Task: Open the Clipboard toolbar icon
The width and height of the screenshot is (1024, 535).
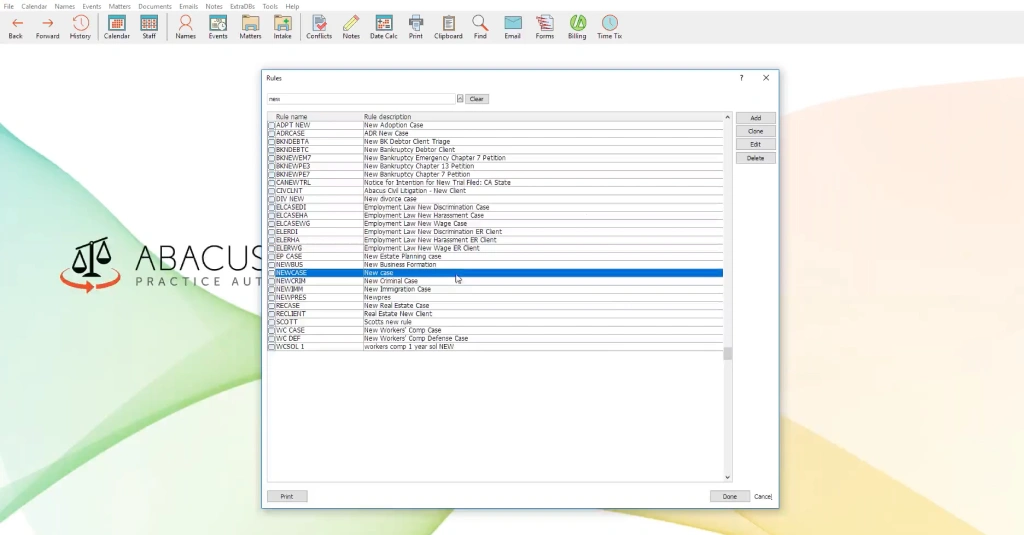Action: (x=449, y=27)
